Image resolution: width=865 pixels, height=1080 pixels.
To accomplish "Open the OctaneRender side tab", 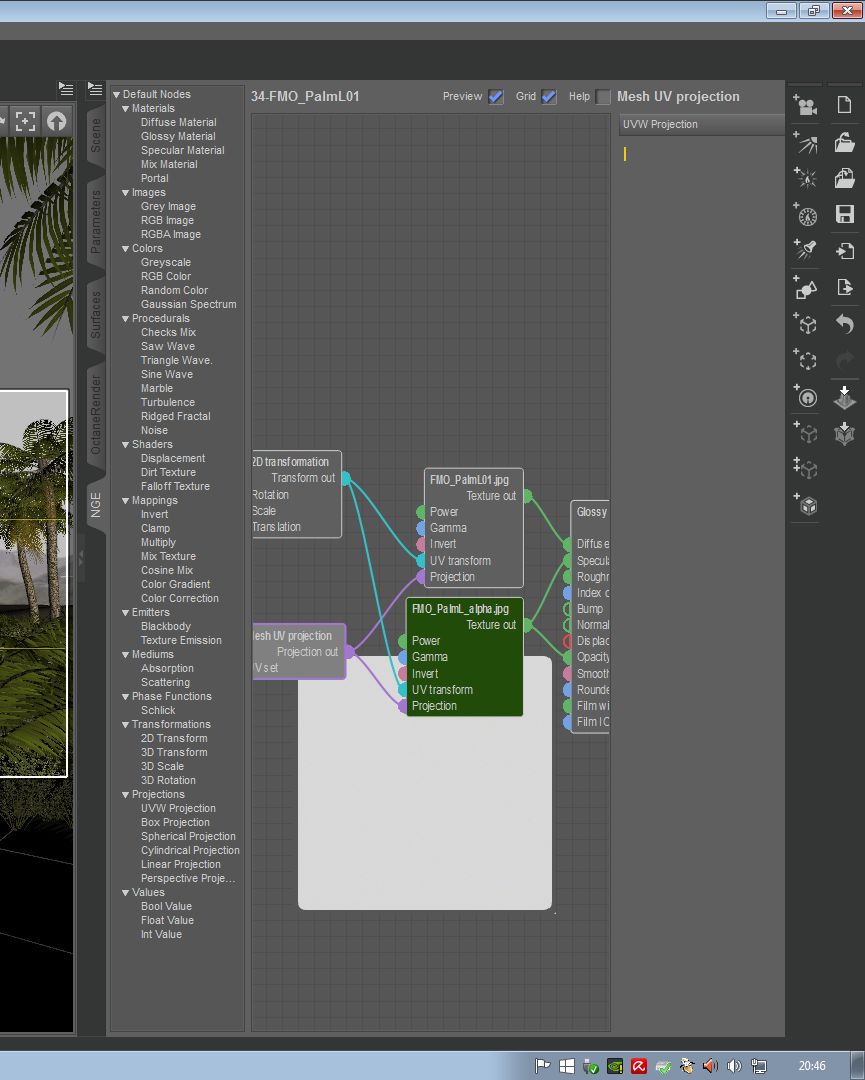I will (x=96, y=413).
